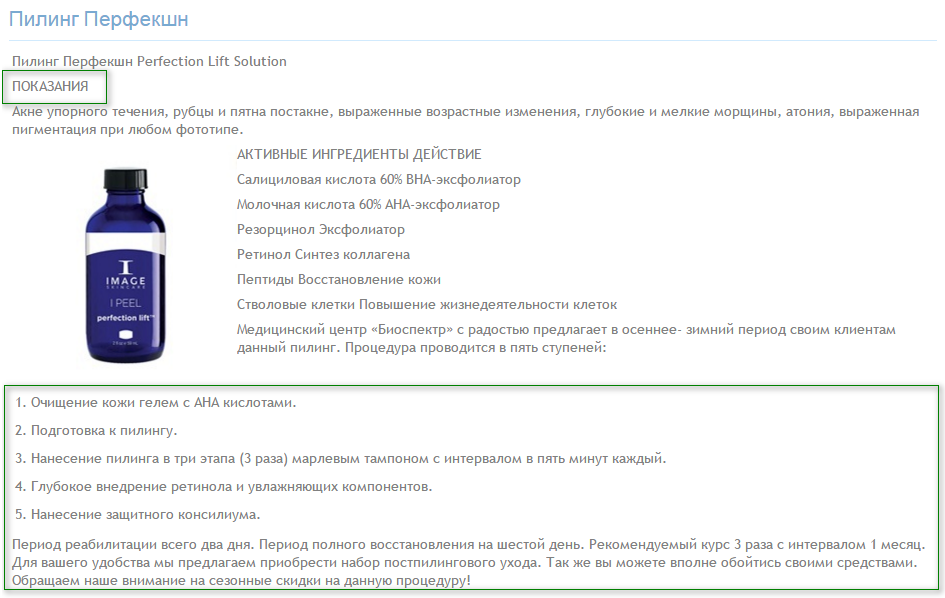
Task: Click the line 'Пептиды Восстановление кожи'
Action: point(339,280)
